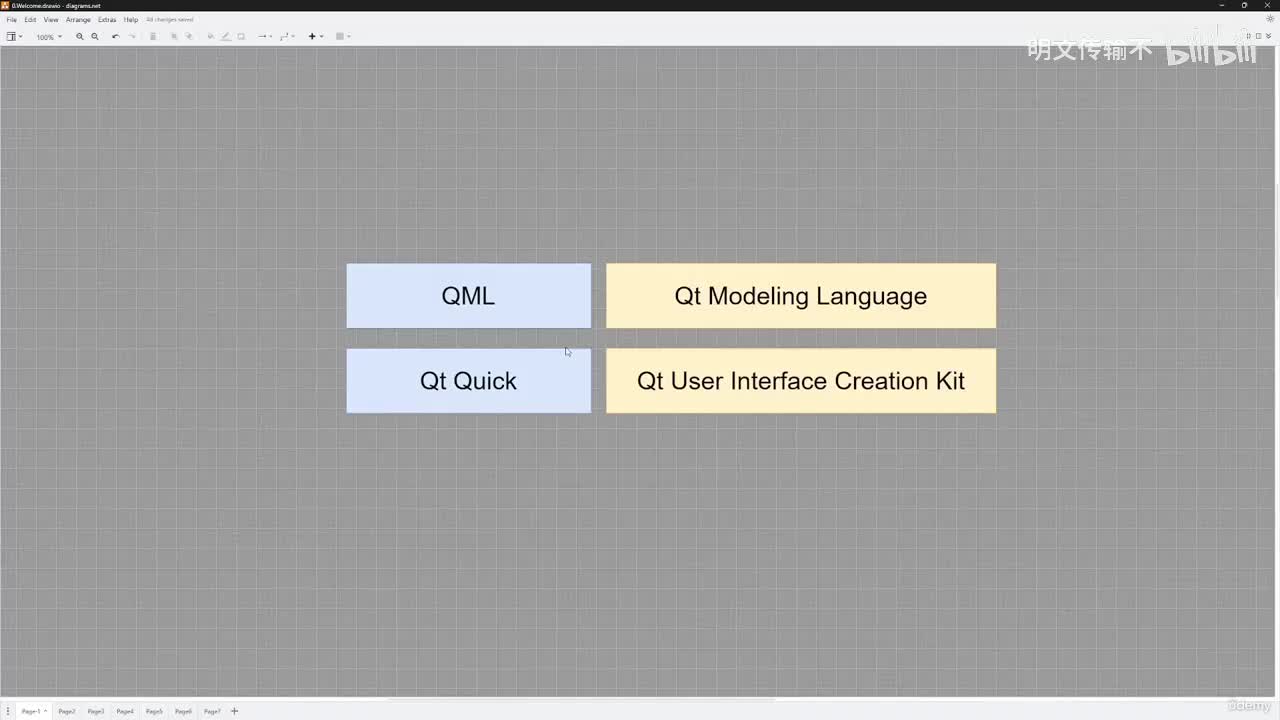Toggle the light/dark appearance sun icon

pyautogui.click(x=1271, y=19)
